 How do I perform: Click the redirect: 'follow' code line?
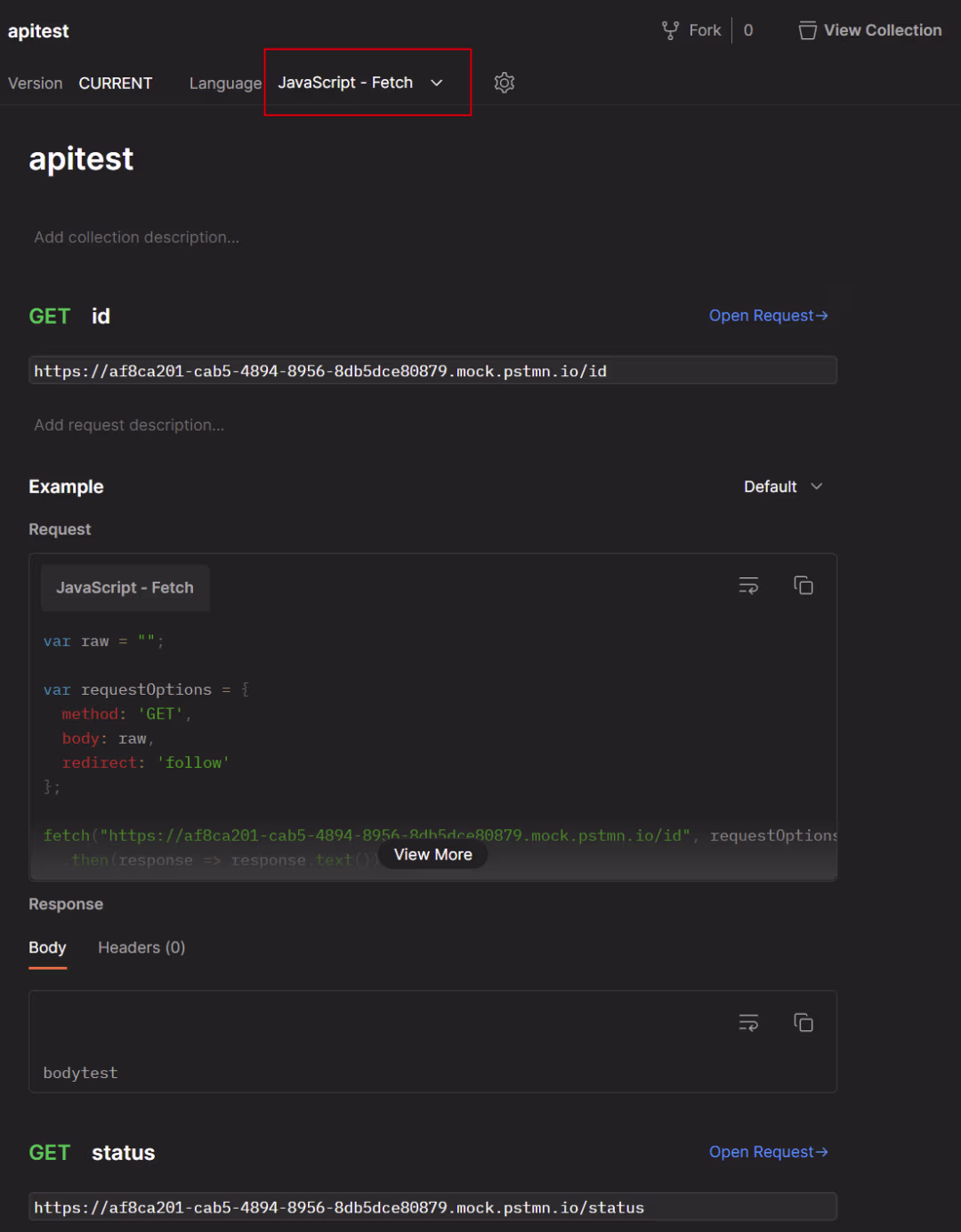[146, 762]
